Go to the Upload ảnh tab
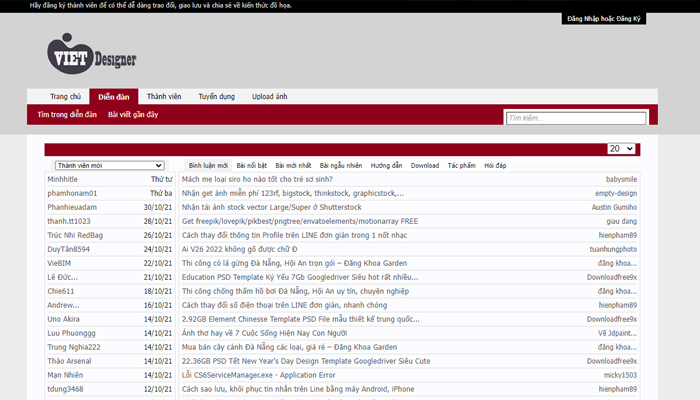700x400 pixels. pyautogui.click(x=269, y=97)
